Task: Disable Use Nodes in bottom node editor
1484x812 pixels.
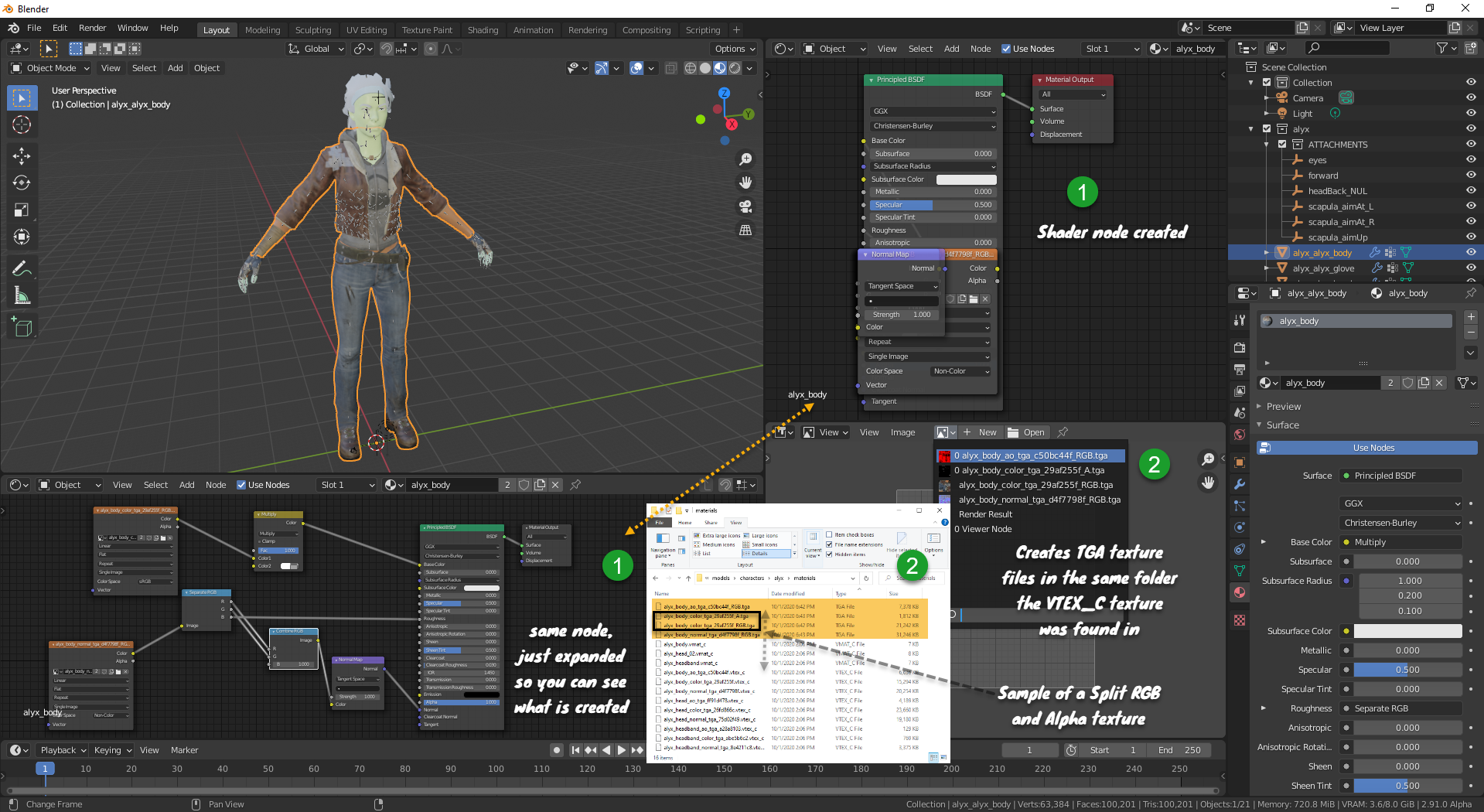Action: coord(241,485)
